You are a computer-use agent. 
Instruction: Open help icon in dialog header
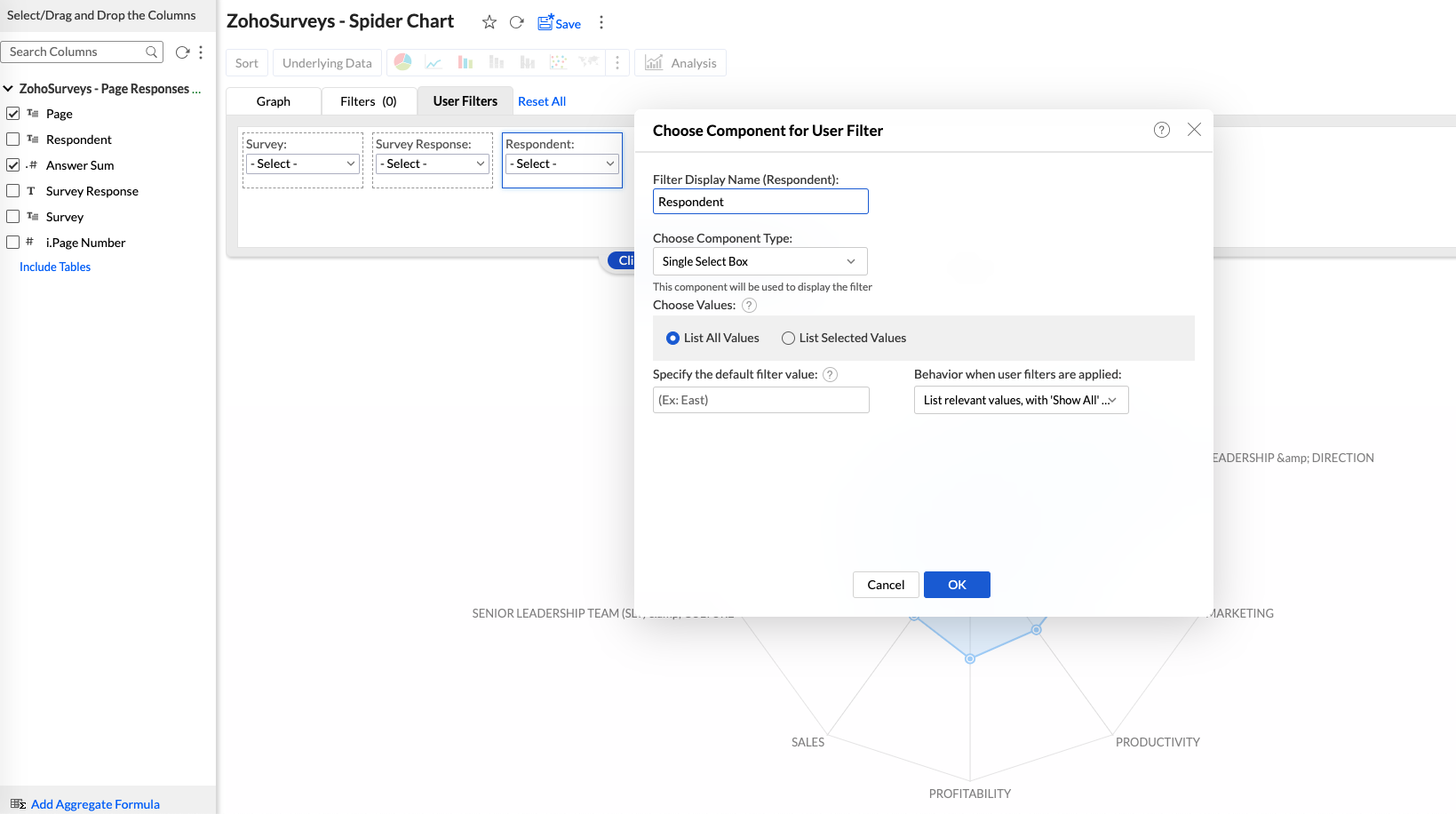[x=1161, y=130]
